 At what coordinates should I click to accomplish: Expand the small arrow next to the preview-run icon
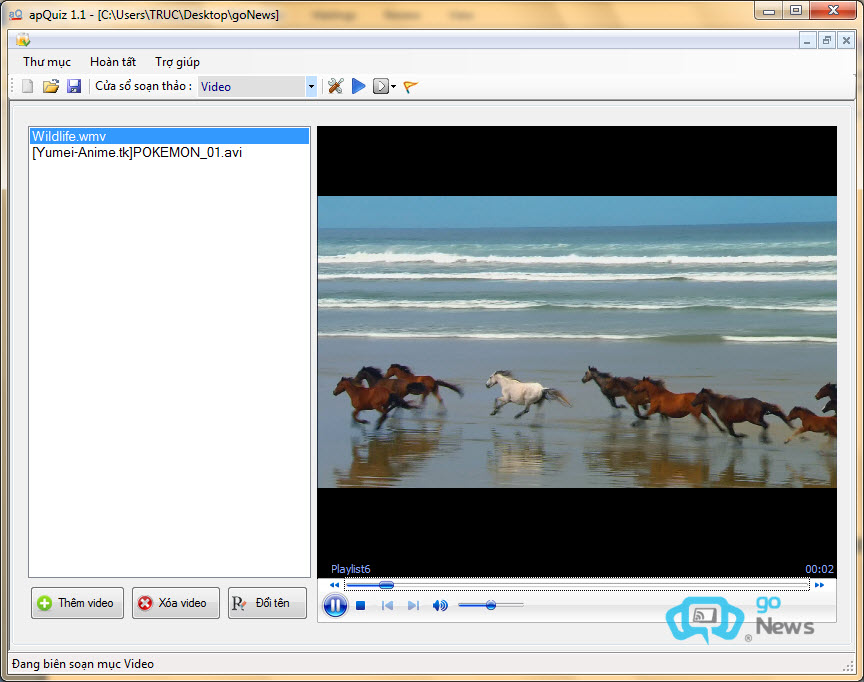(x=393, y=86)
